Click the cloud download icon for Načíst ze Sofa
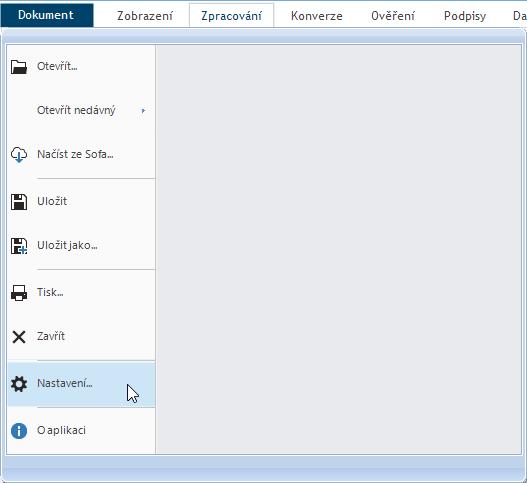The width and height of the screenshot is (527, 483). click(x=19, y=154)
